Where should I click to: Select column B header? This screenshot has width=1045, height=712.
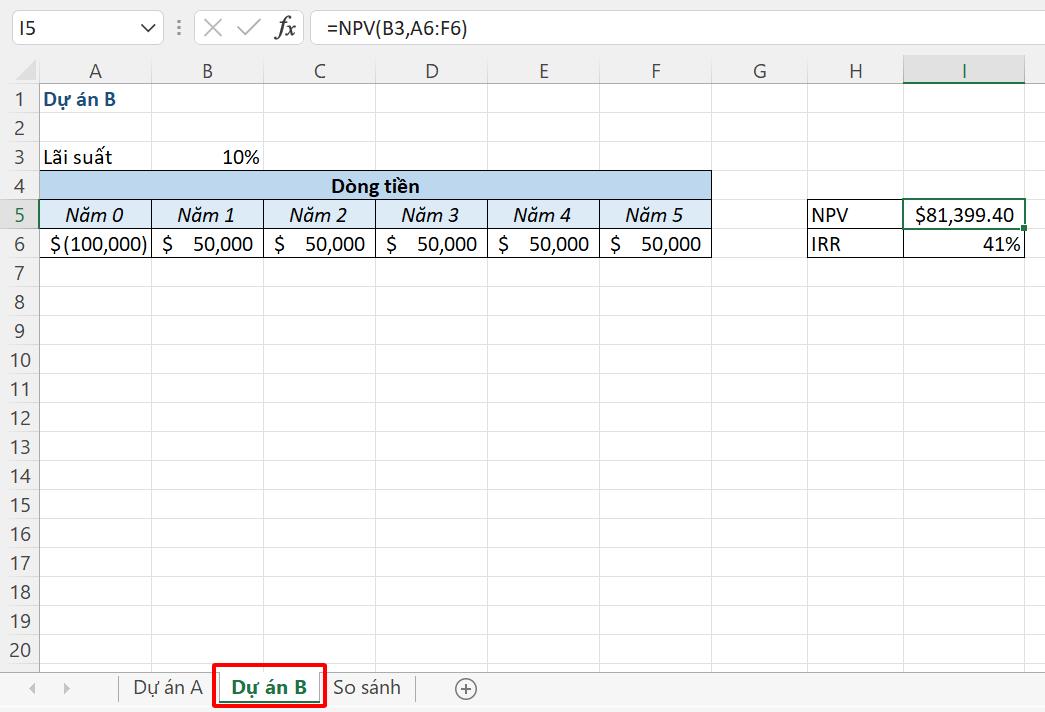pyautogui.click(x=207, y=71)
